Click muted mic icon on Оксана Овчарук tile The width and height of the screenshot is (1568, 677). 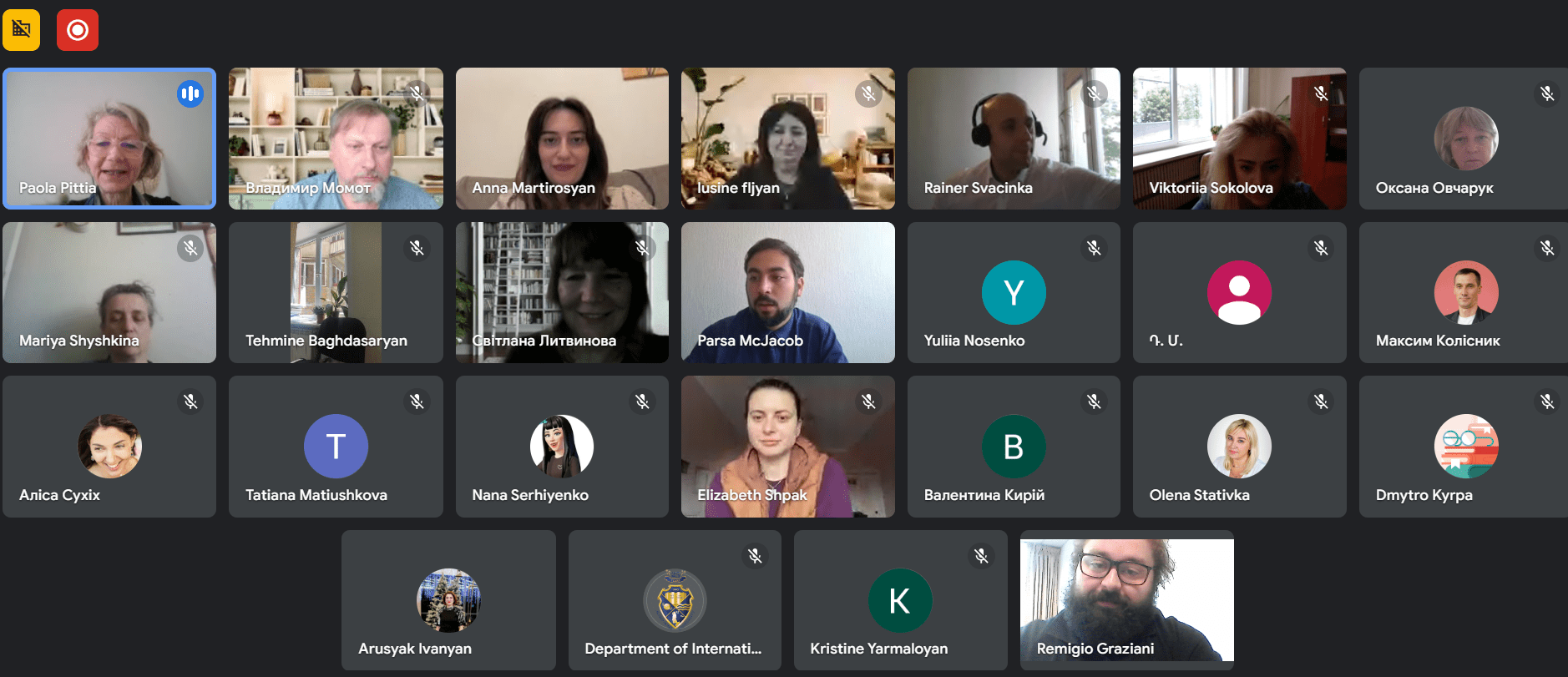click(1547, 94)
